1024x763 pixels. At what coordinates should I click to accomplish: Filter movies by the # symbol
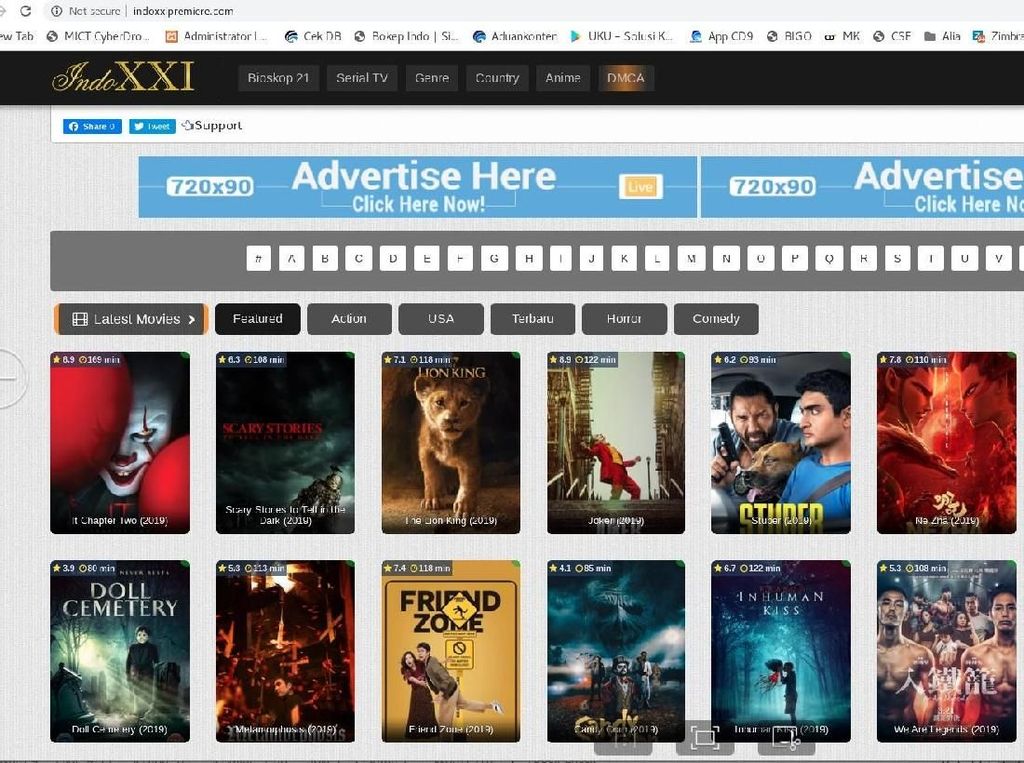pyautogui.click(x=259, y=259)
